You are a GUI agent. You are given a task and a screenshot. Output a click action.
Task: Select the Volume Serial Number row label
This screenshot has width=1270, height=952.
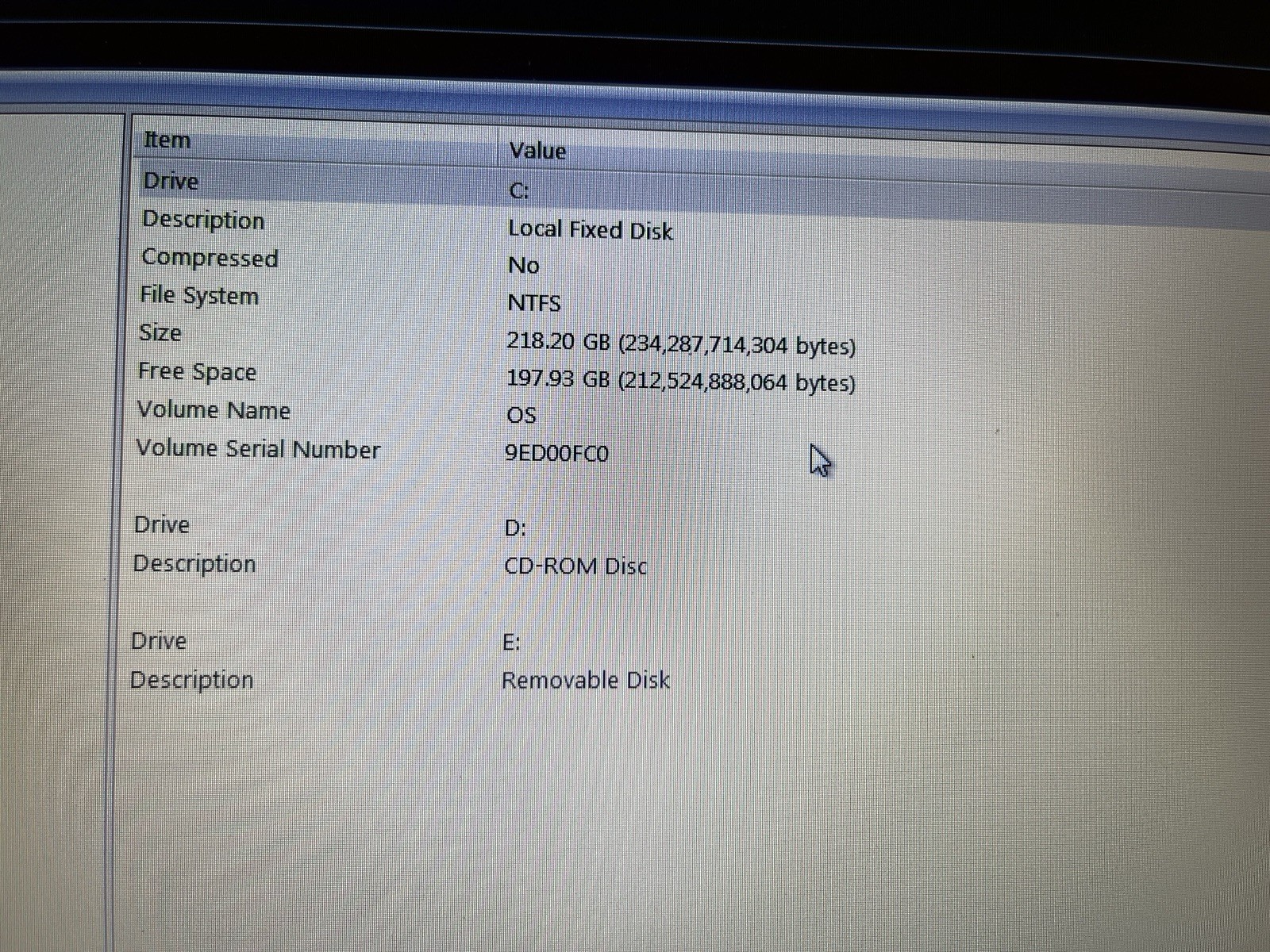pos(258,449)
